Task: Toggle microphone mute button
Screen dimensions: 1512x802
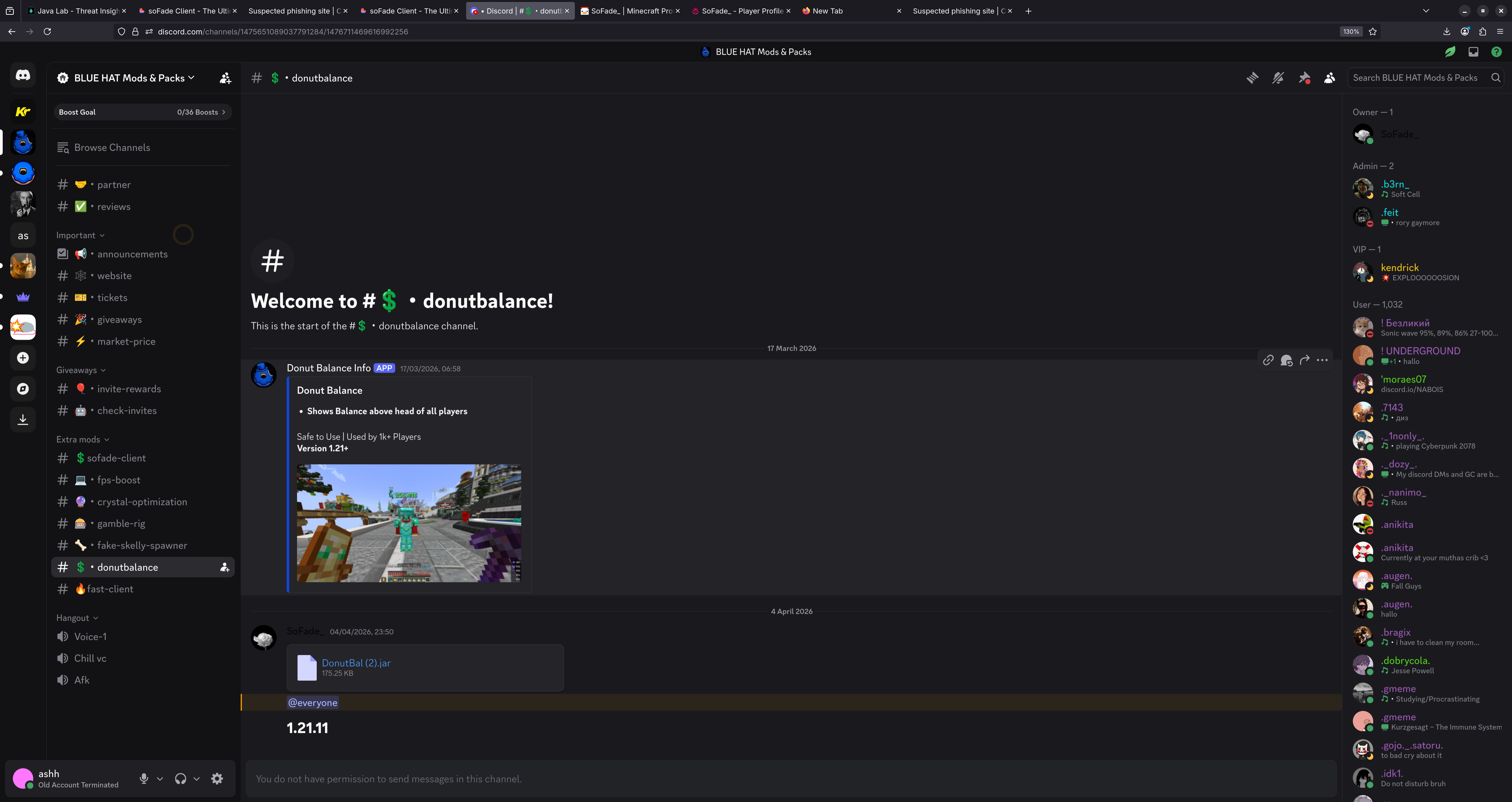Action: click(x=144, y=779)
